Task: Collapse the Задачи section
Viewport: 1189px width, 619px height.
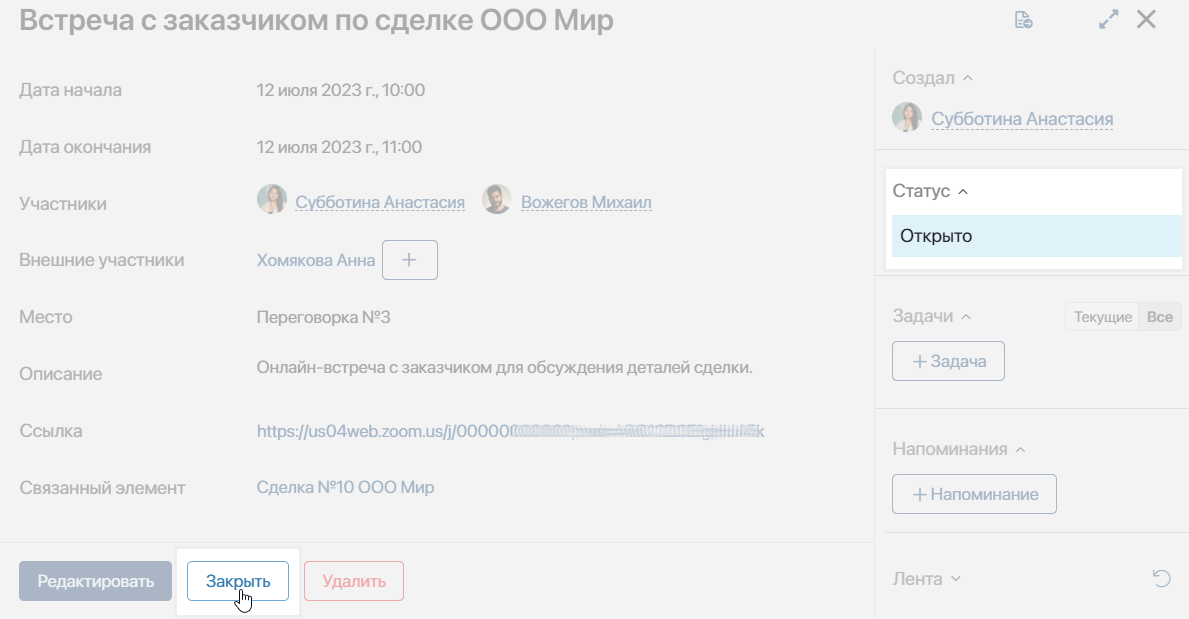Action: tap(966, 316)
